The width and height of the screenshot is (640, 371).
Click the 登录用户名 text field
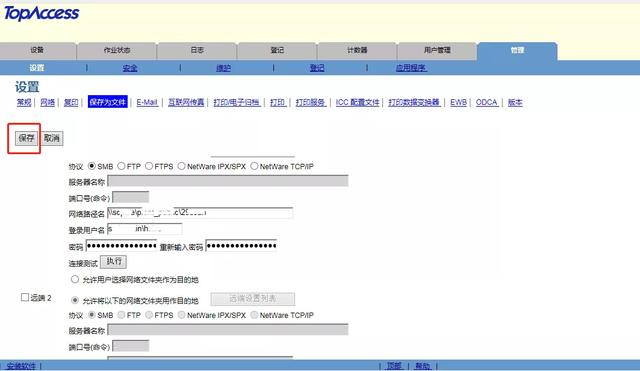point(144,229)
